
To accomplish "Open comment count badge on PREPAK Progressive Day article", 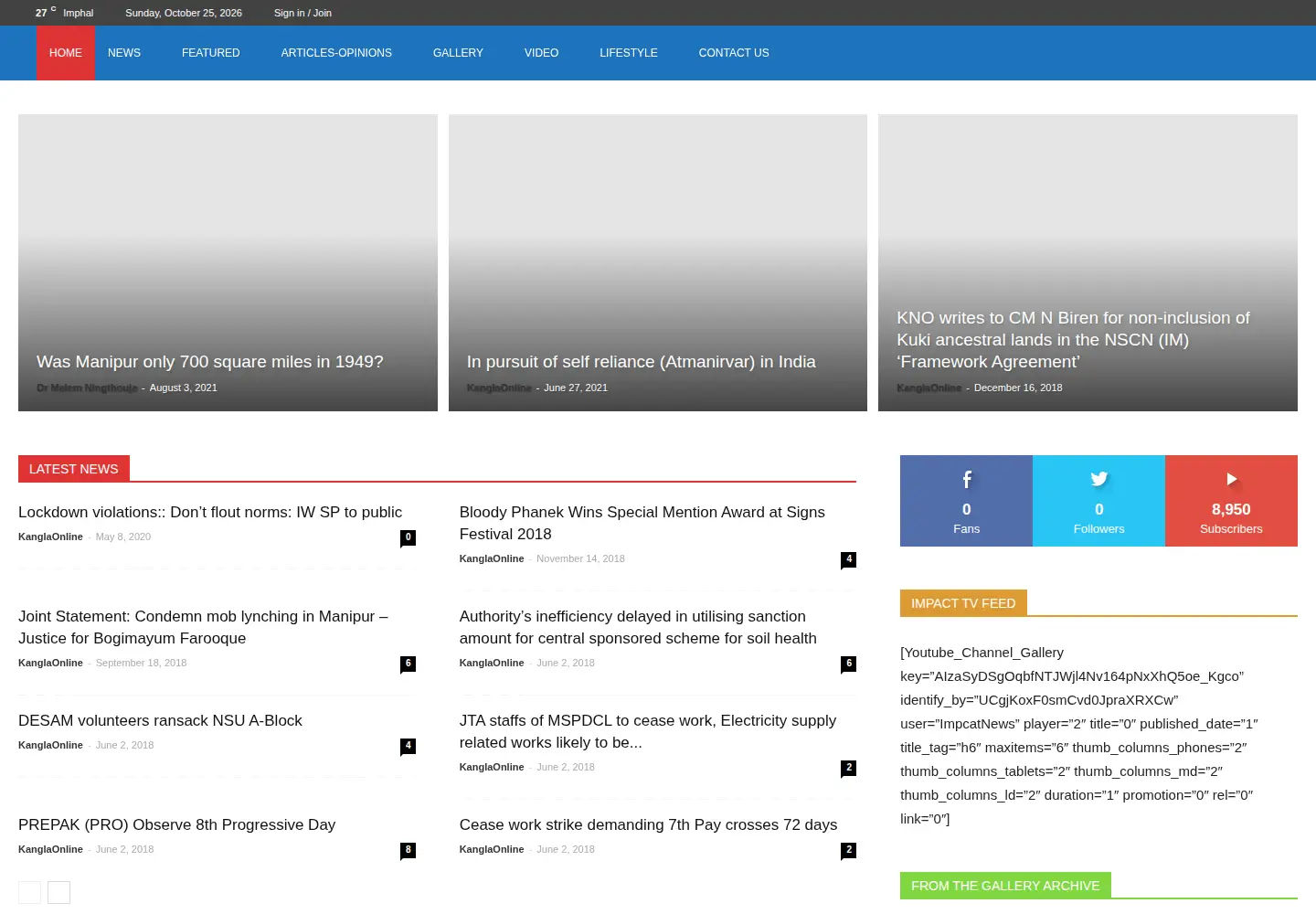I will click(x=408, y=850).
